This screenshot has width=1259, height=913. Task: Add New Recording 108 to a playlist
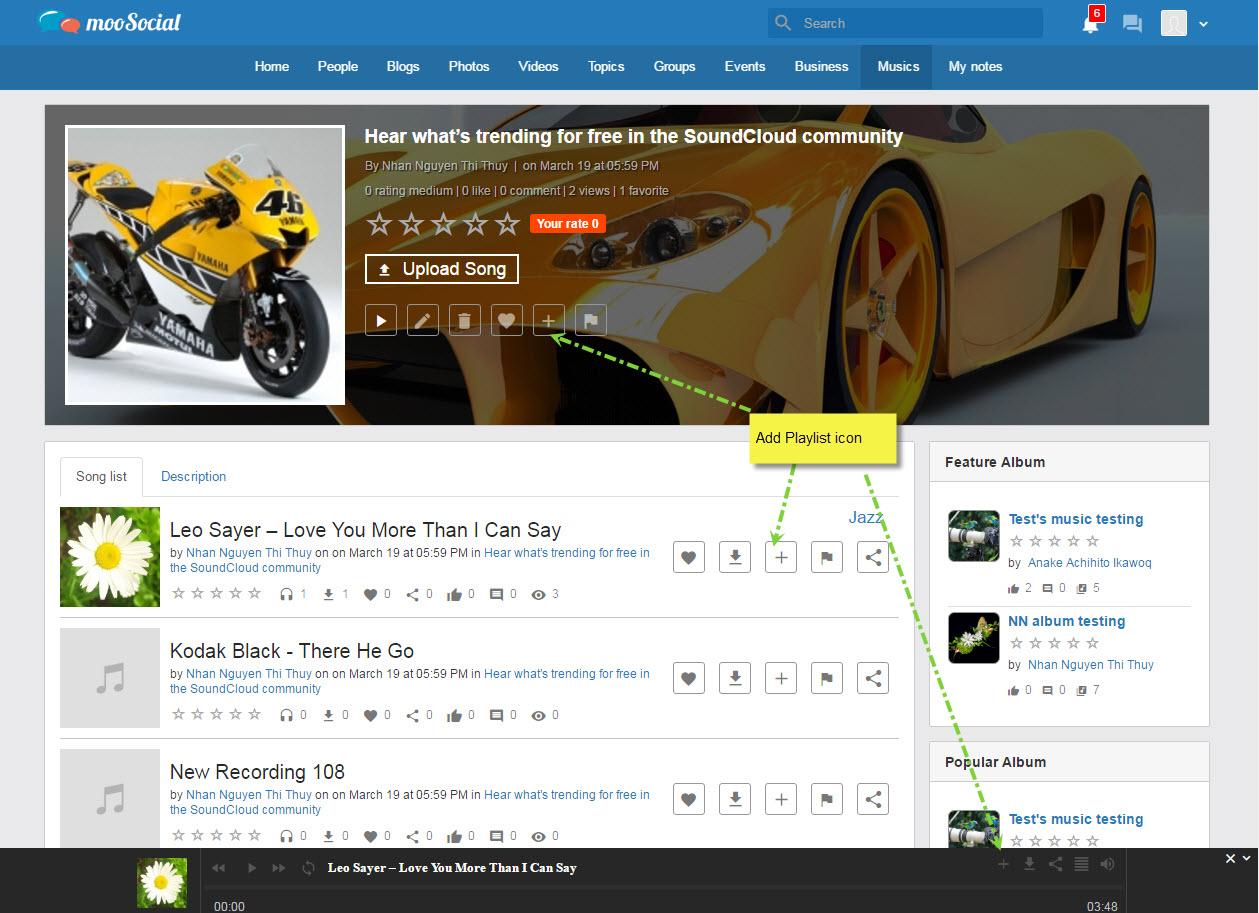(781, 799)
